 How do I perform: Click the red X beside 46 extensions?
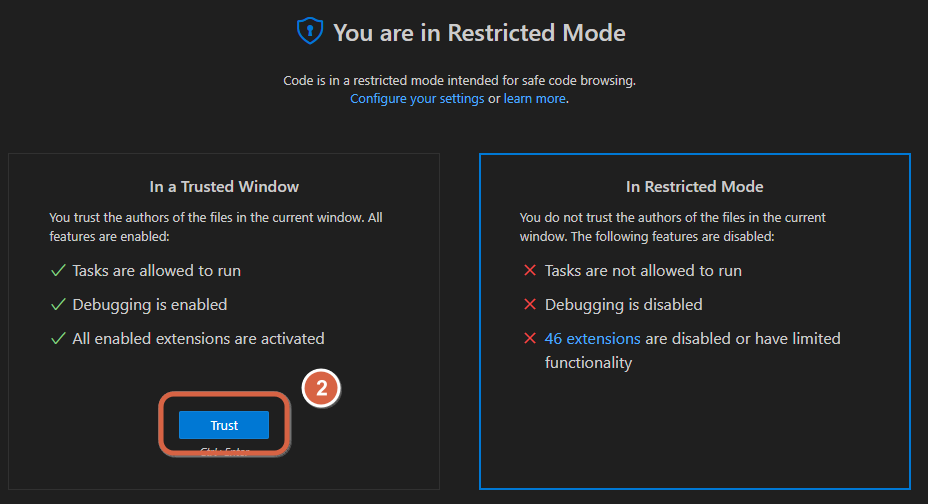coord(530,338)
